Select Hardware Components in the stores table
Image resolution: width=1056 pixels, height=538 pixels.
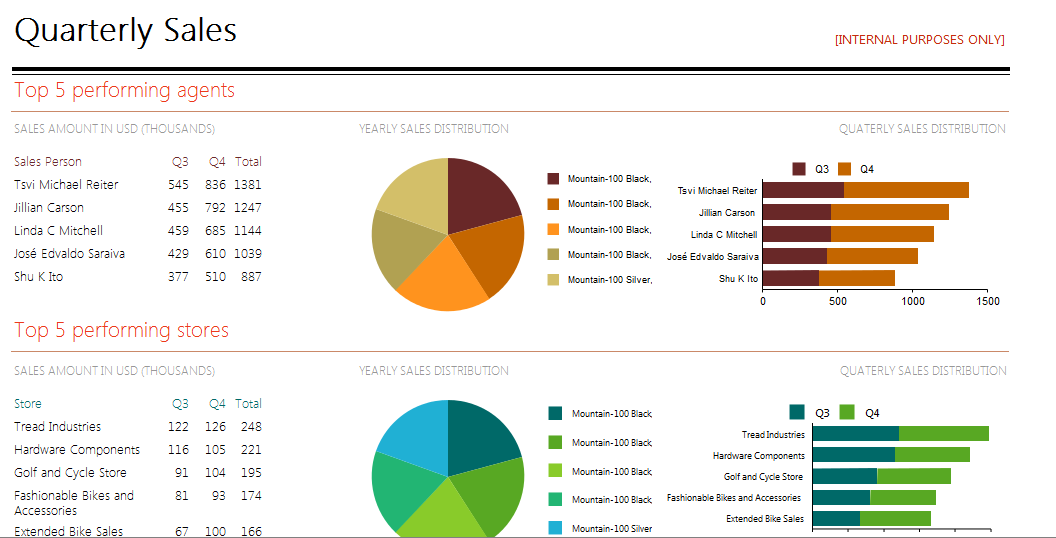click(x=77, y=449)
